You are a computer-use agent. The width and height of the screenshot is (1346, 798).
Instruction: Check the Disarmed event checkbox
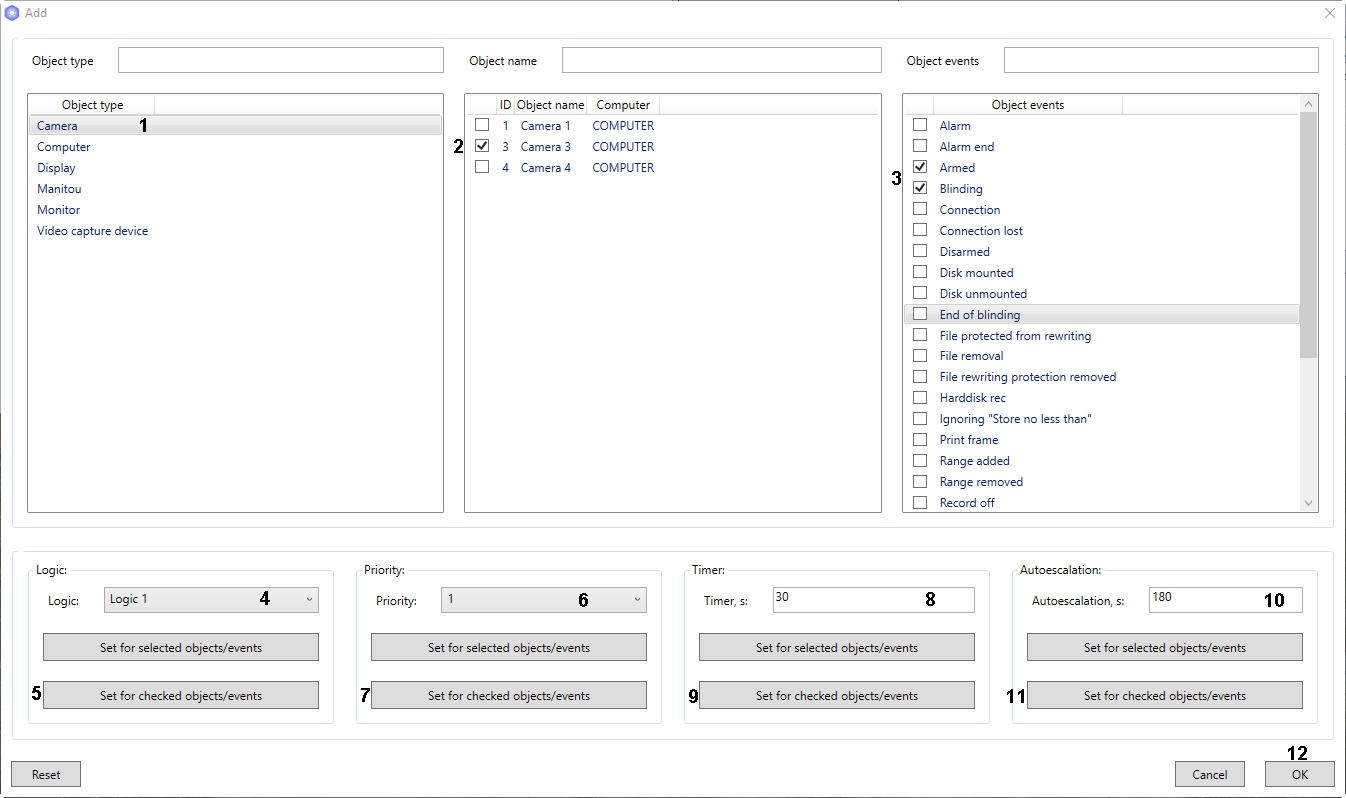(x=920, y=251)
